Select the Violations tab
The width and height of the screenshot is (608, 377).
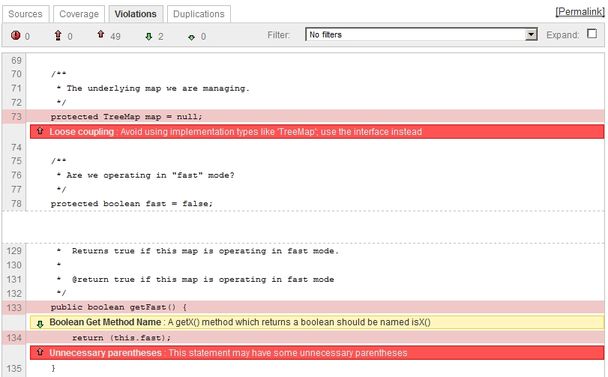(136, 14)
